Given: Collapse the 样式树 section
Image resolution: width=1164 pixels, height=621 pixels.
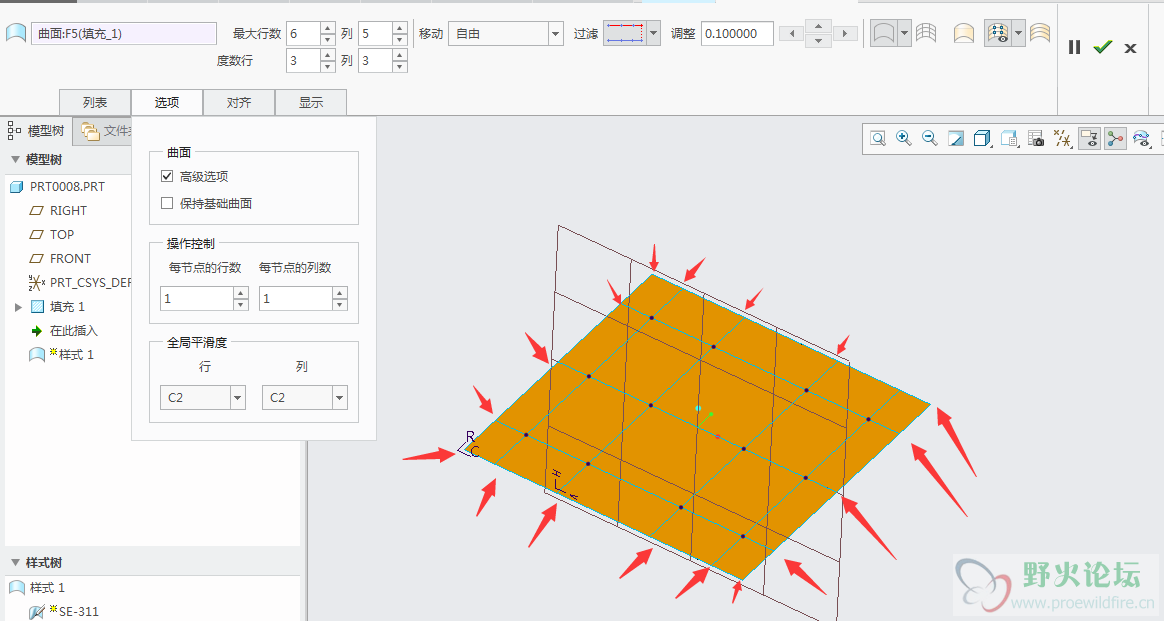Looking at the screenshot, I should coord(15,562).
